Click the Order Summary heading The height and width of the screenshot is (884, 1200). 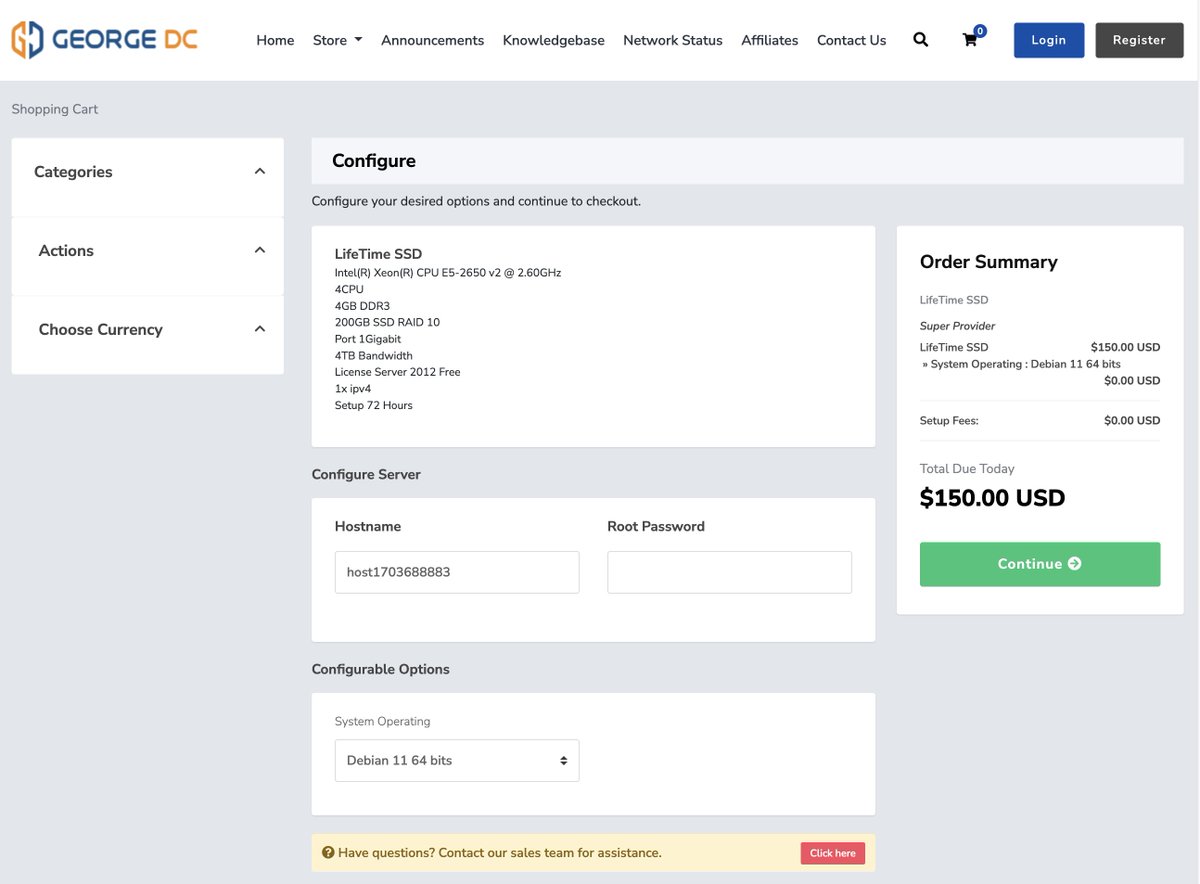(x=988, y=262)
